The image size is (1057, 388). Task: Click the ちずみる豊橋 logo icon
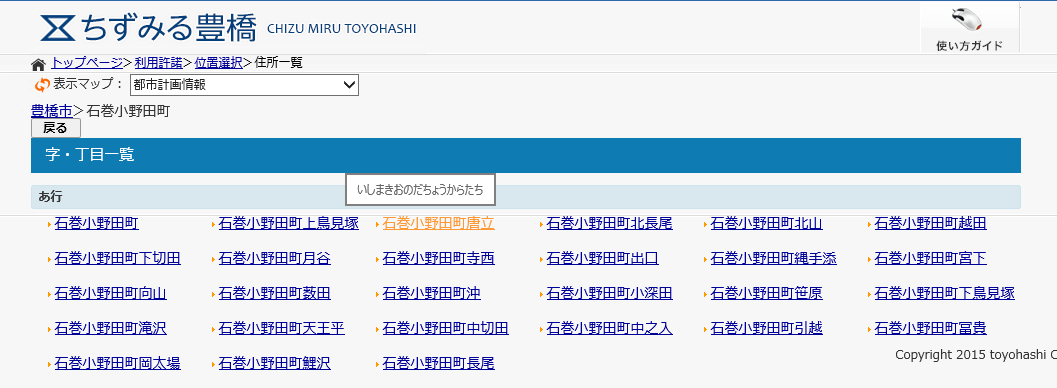(x=58, y=28)
